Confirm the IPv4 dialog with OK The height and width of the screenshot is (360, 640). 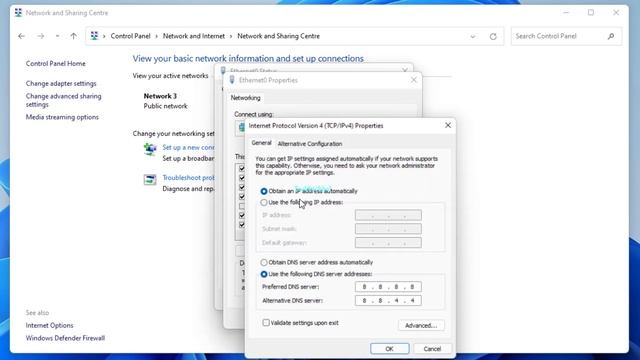click(x=389, y=349)
